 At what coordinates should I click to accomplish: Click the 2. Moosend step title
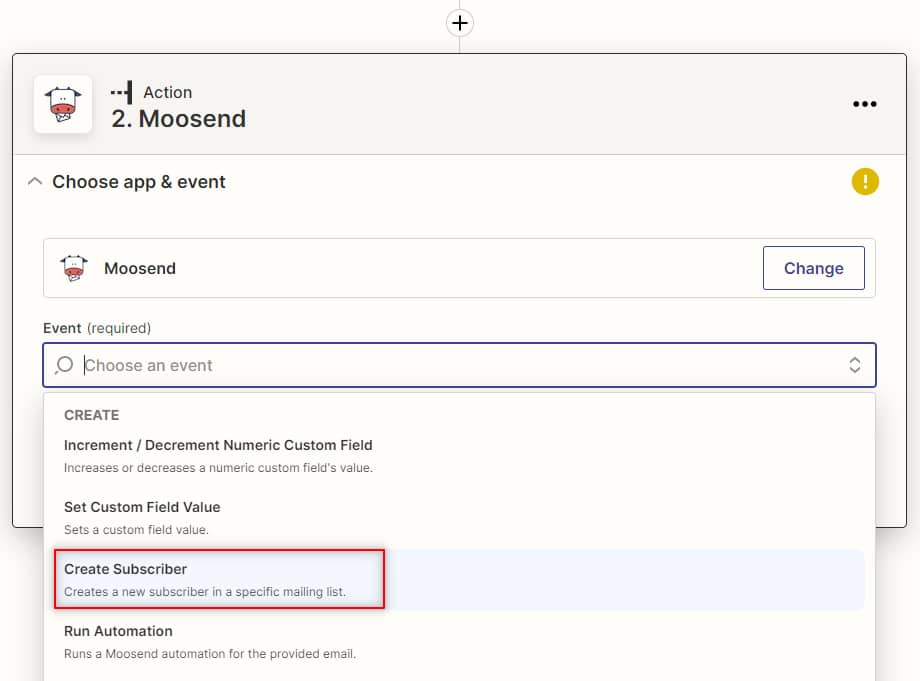pyautogui.click(x=178, y=119)
